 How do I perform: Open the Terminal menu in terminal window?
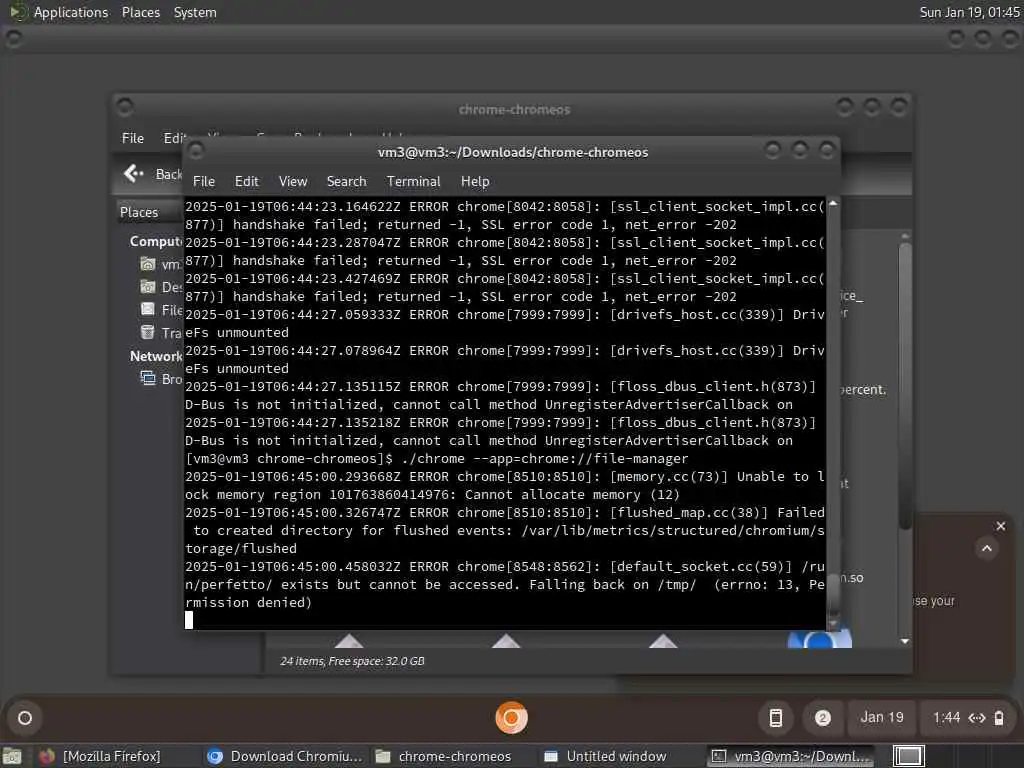pyautogui.click(x=413, y=182)
